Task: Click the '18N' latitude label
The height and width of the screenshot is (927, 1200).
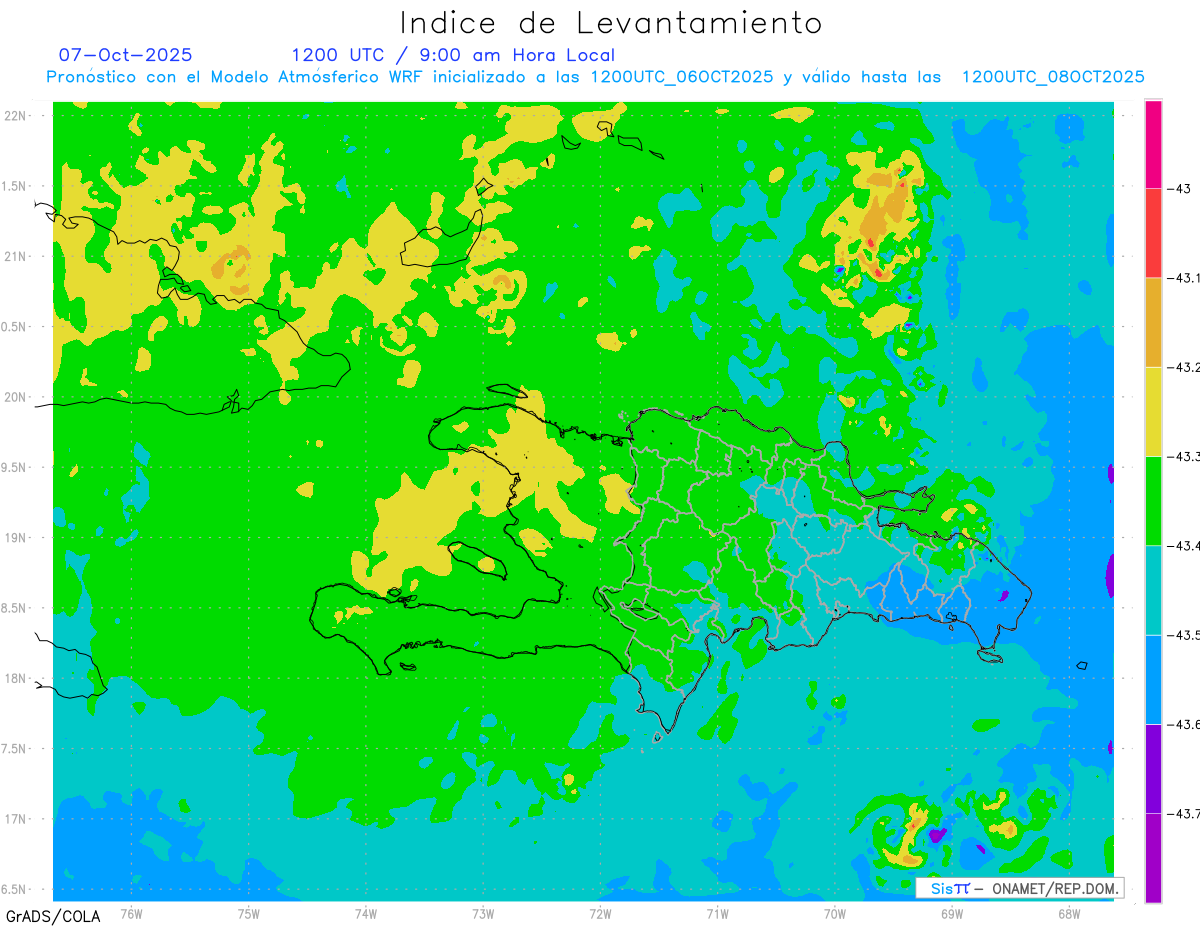Action: point(15,678)
